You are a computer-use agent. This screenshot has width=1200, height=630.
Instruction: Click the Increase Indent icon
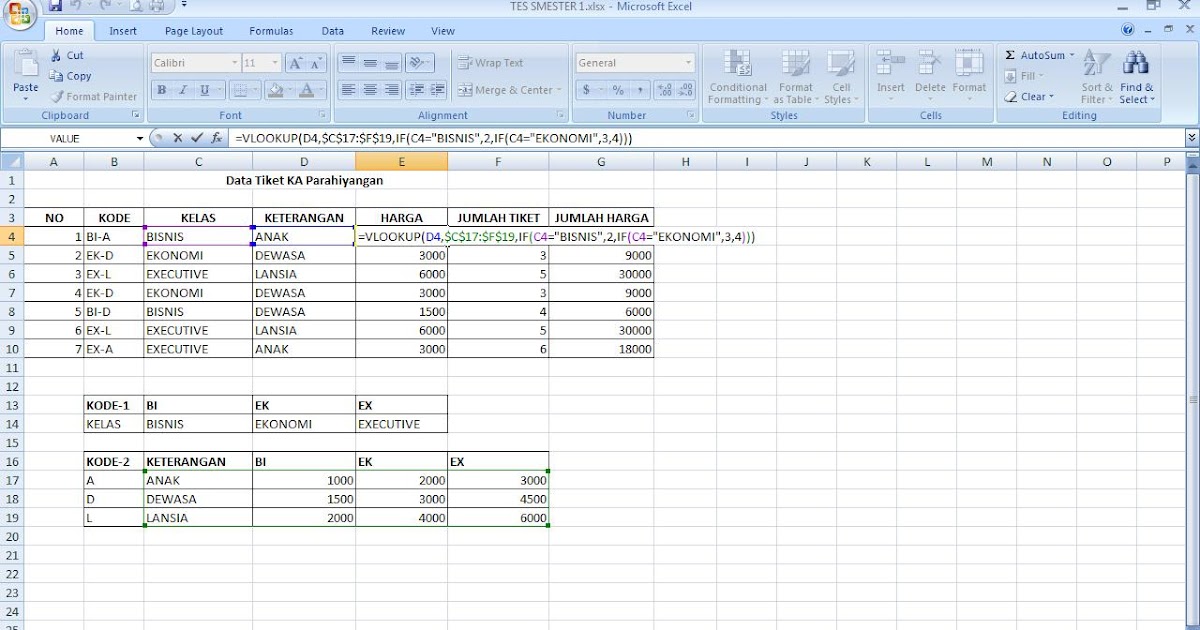tap(437, 90)
